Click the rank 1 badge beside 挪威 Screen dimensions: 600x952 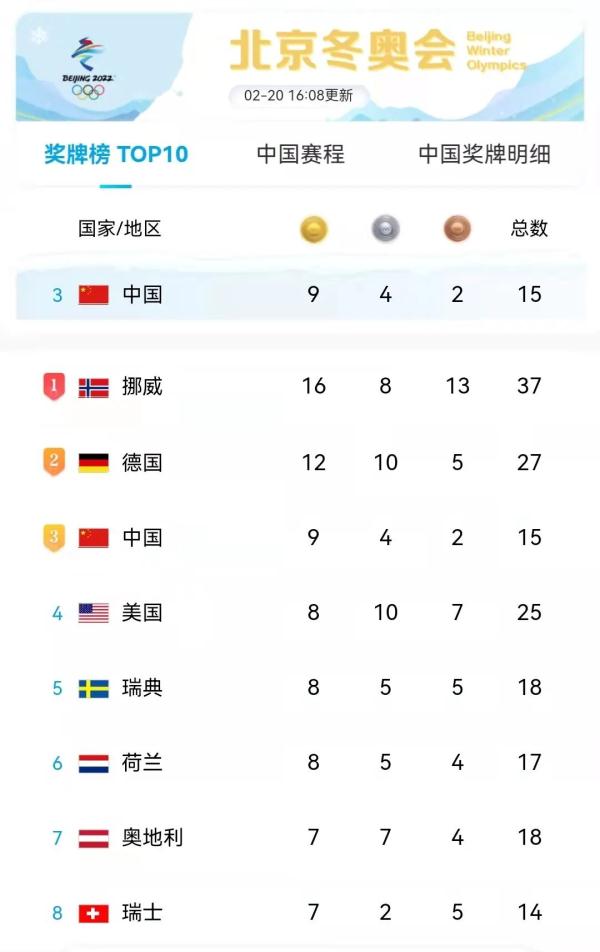(55, 386)
